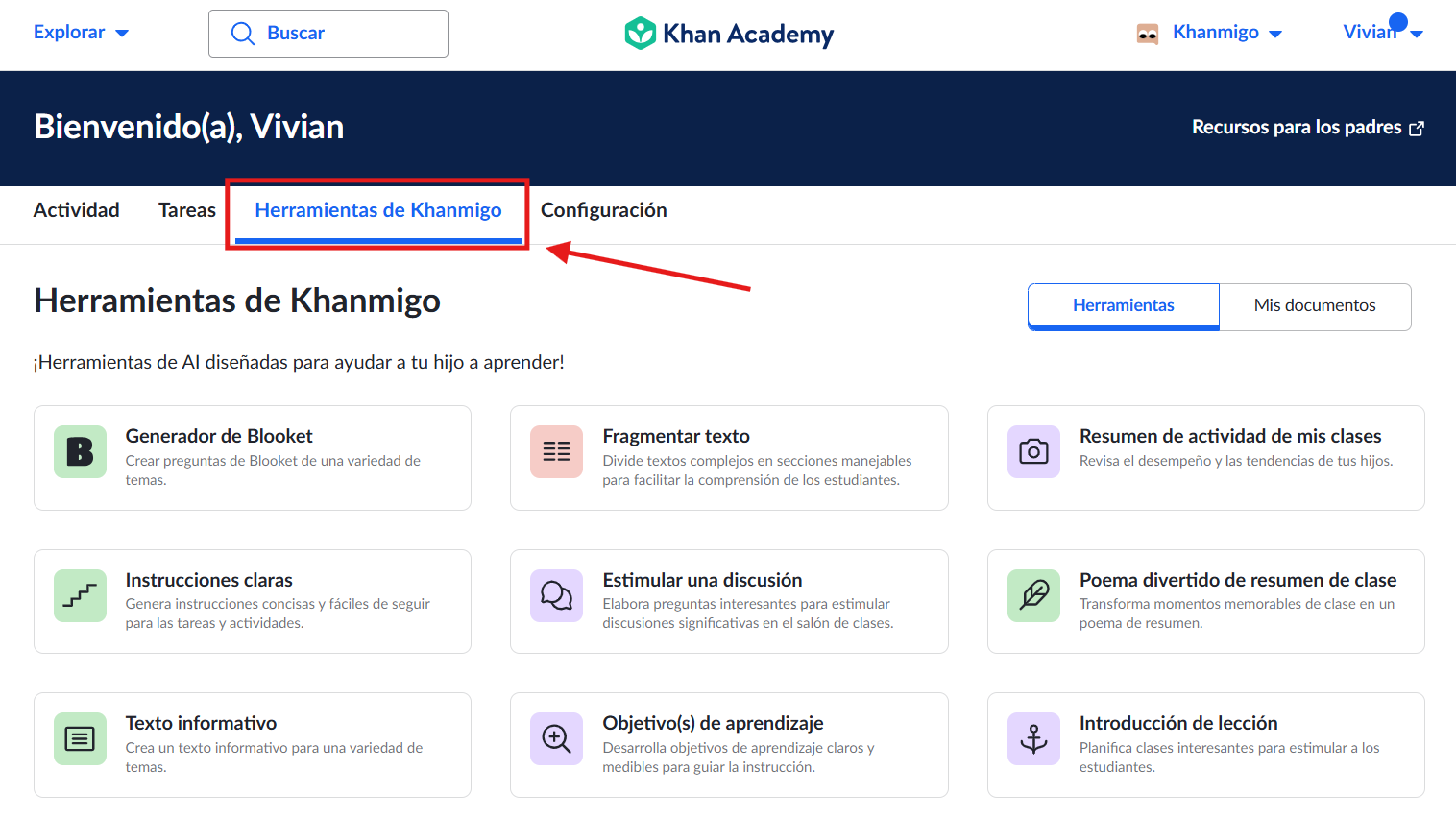
Task: Click the search magnifier icon
Action: tap(243, 34)
